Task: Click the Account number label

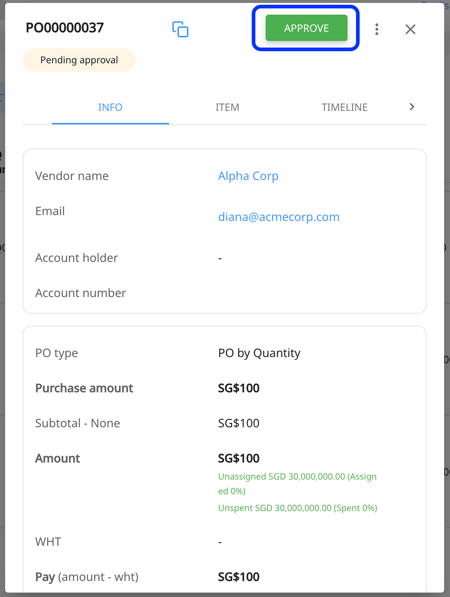Action: pos(80,293)
